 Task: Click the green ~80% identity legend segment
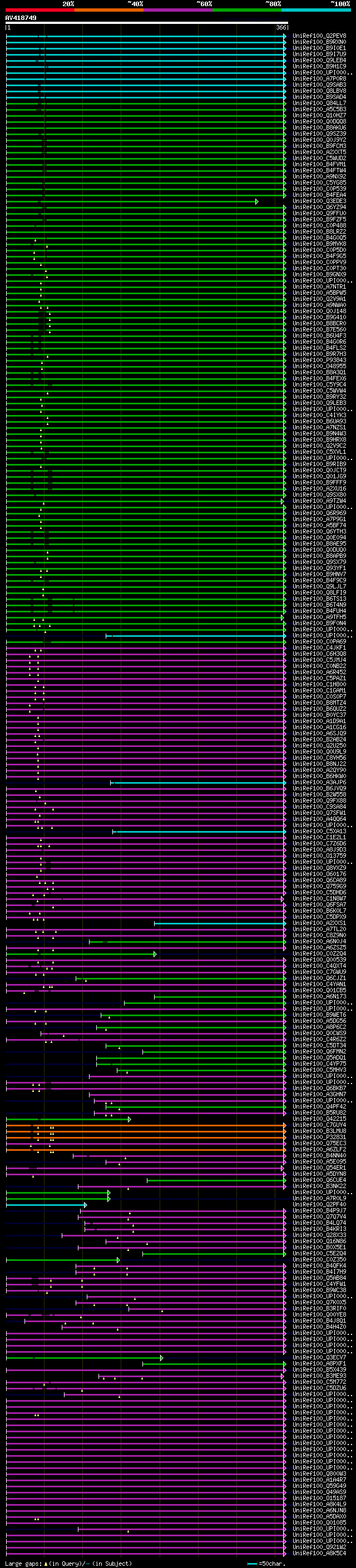pos(247,10)
